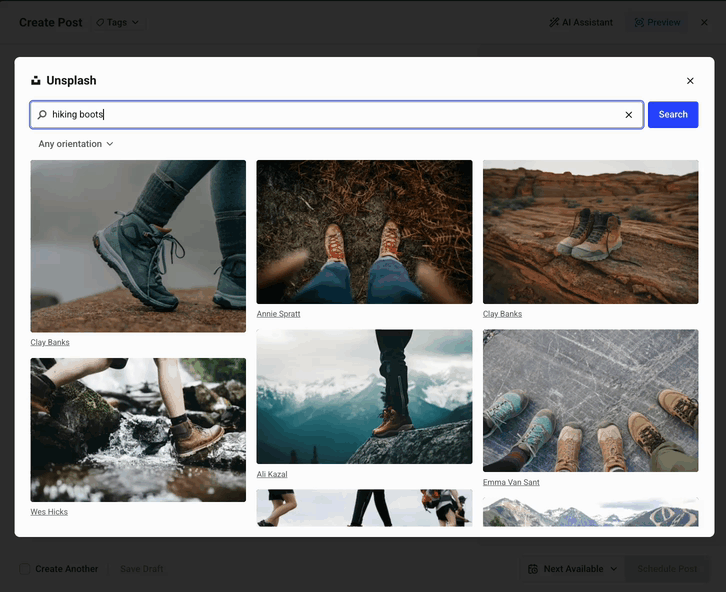
Task: Select Emma Van Sant's group shoes photo
Action: pyautogui.click(x=590, y=400)
